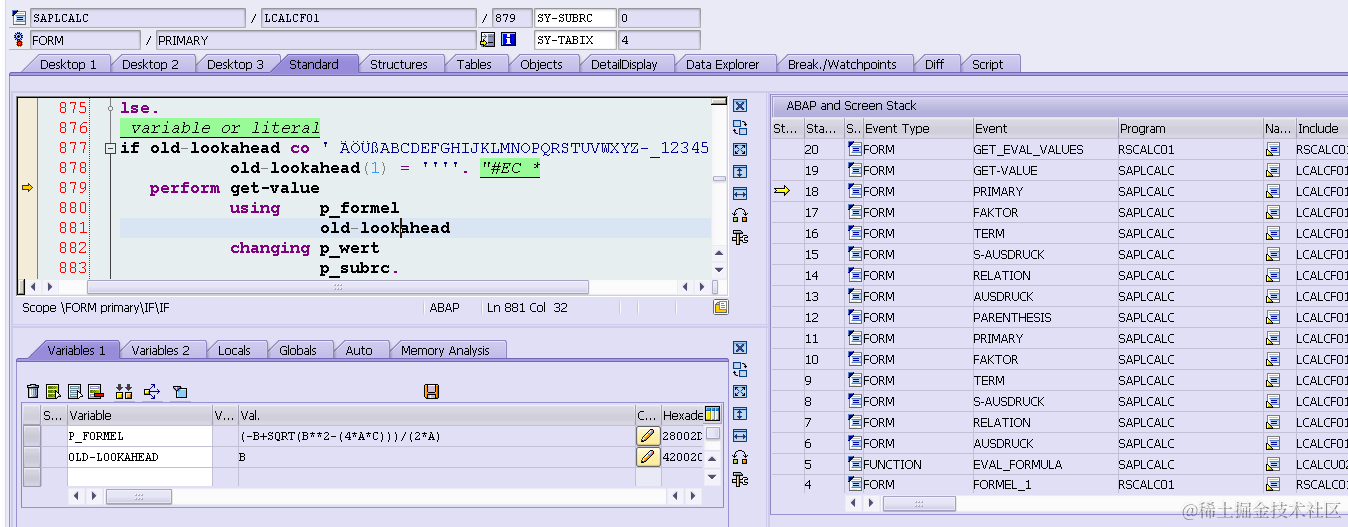Open the Break./Watchpoints tab
Screen dimensions: 1348x527
842,64
